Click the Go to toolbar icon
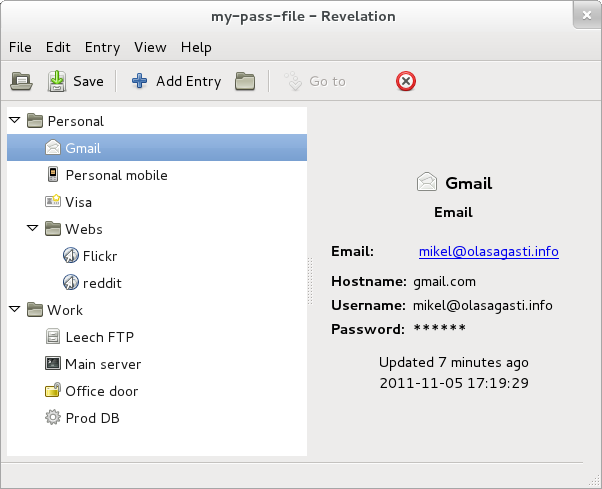 pos(293,81)
